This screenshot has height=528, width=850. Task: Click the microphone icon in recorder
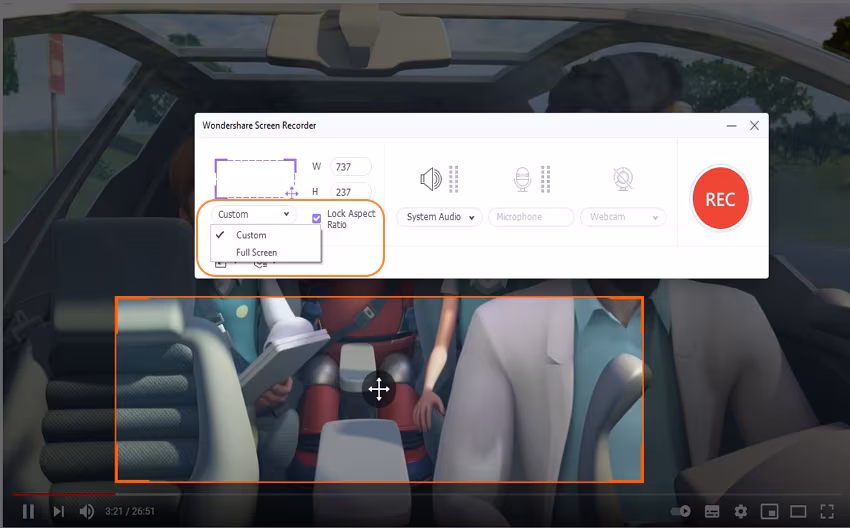point(522,179)
